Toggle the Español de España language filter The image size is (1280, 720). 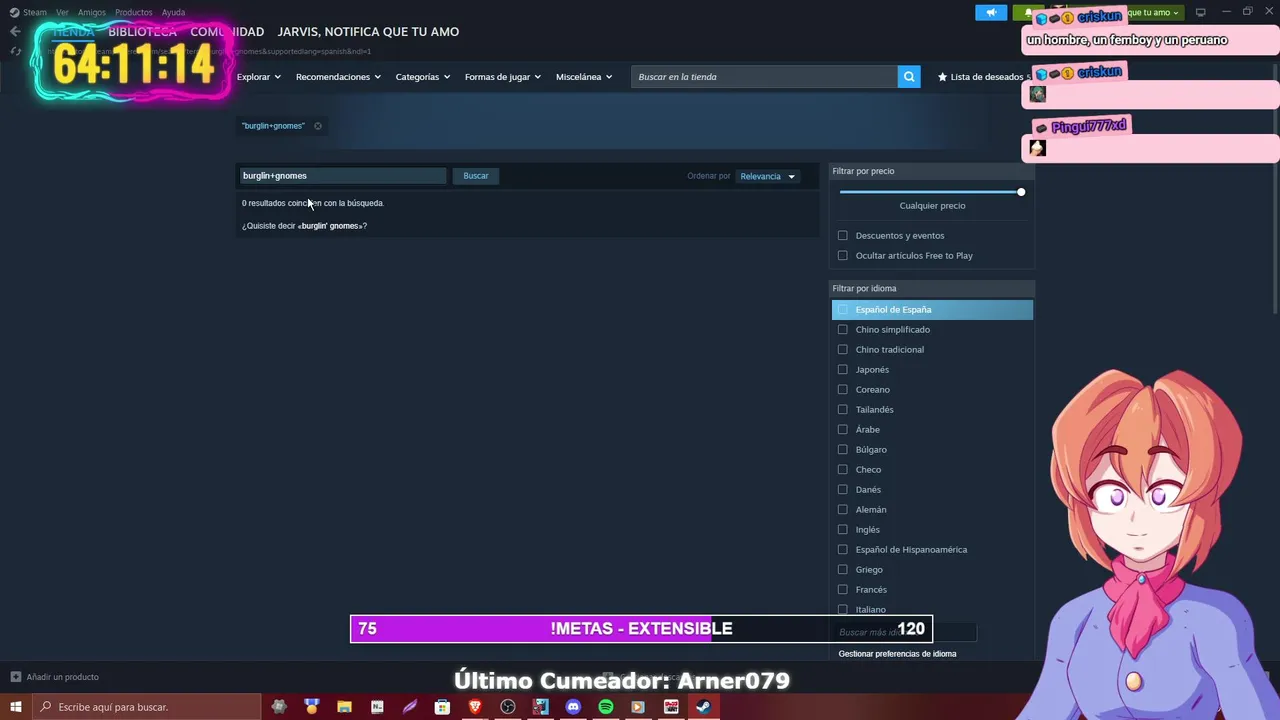[x=932, y=310]
